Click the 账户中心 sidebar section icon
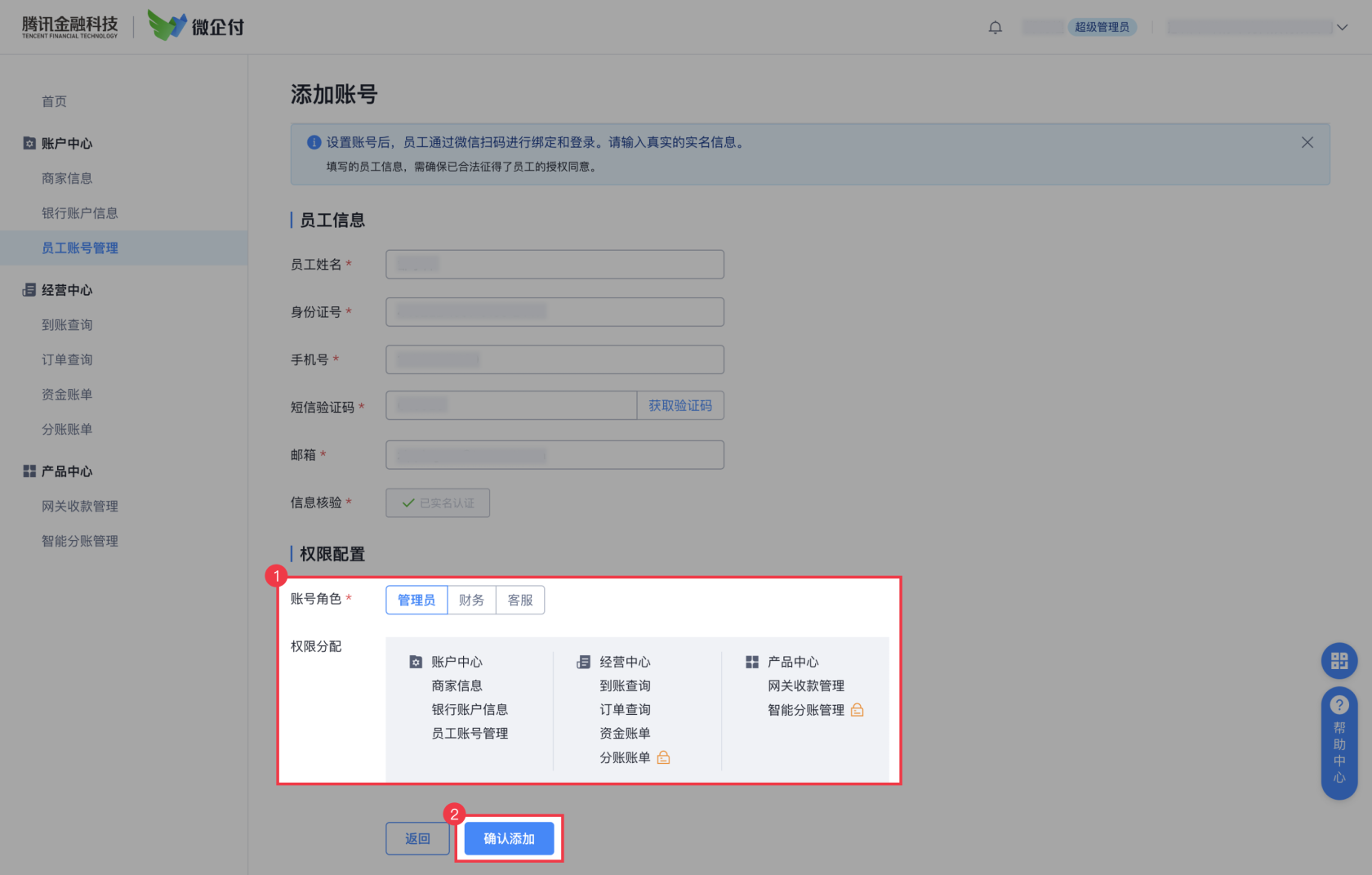 (29, 143)
